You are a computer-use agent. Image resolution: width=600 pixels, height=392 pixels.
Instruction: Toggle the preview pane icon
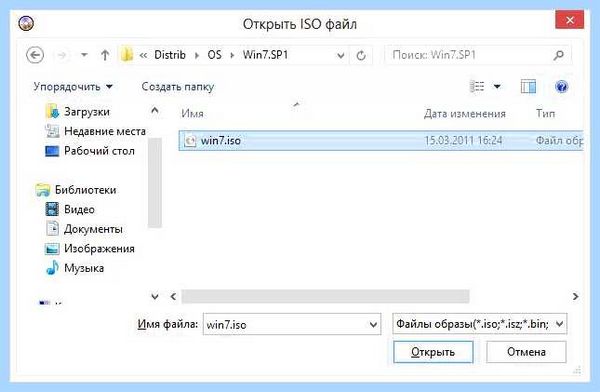[x=528, y=87]
